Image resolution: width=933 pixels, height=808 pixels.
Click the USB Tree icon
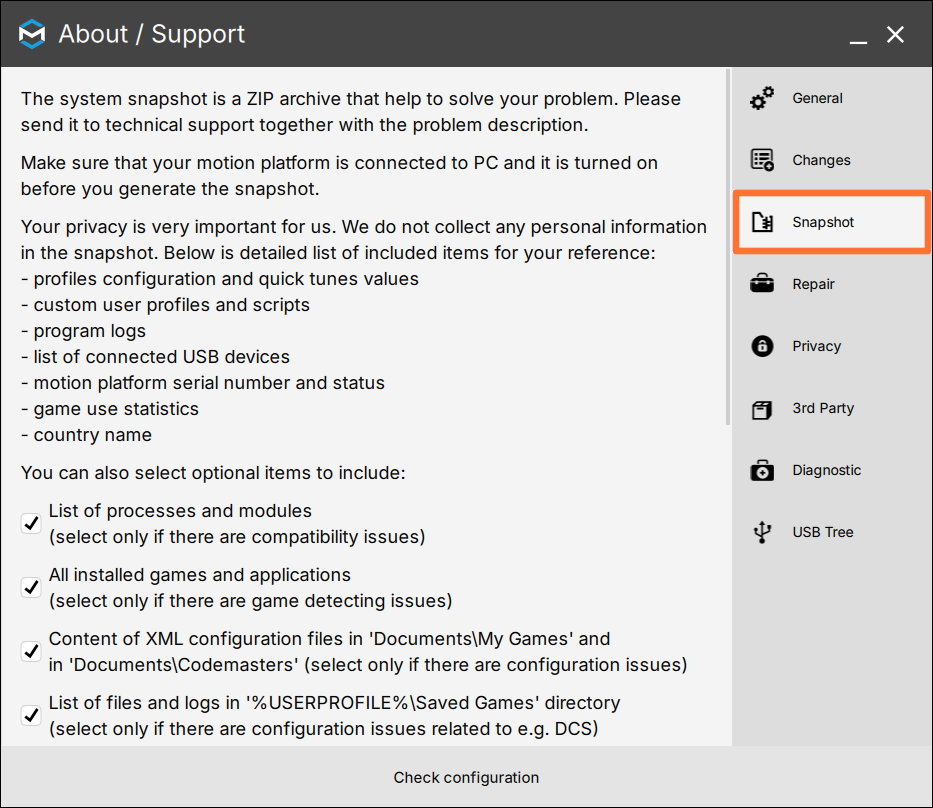click(x=762, y=532)
